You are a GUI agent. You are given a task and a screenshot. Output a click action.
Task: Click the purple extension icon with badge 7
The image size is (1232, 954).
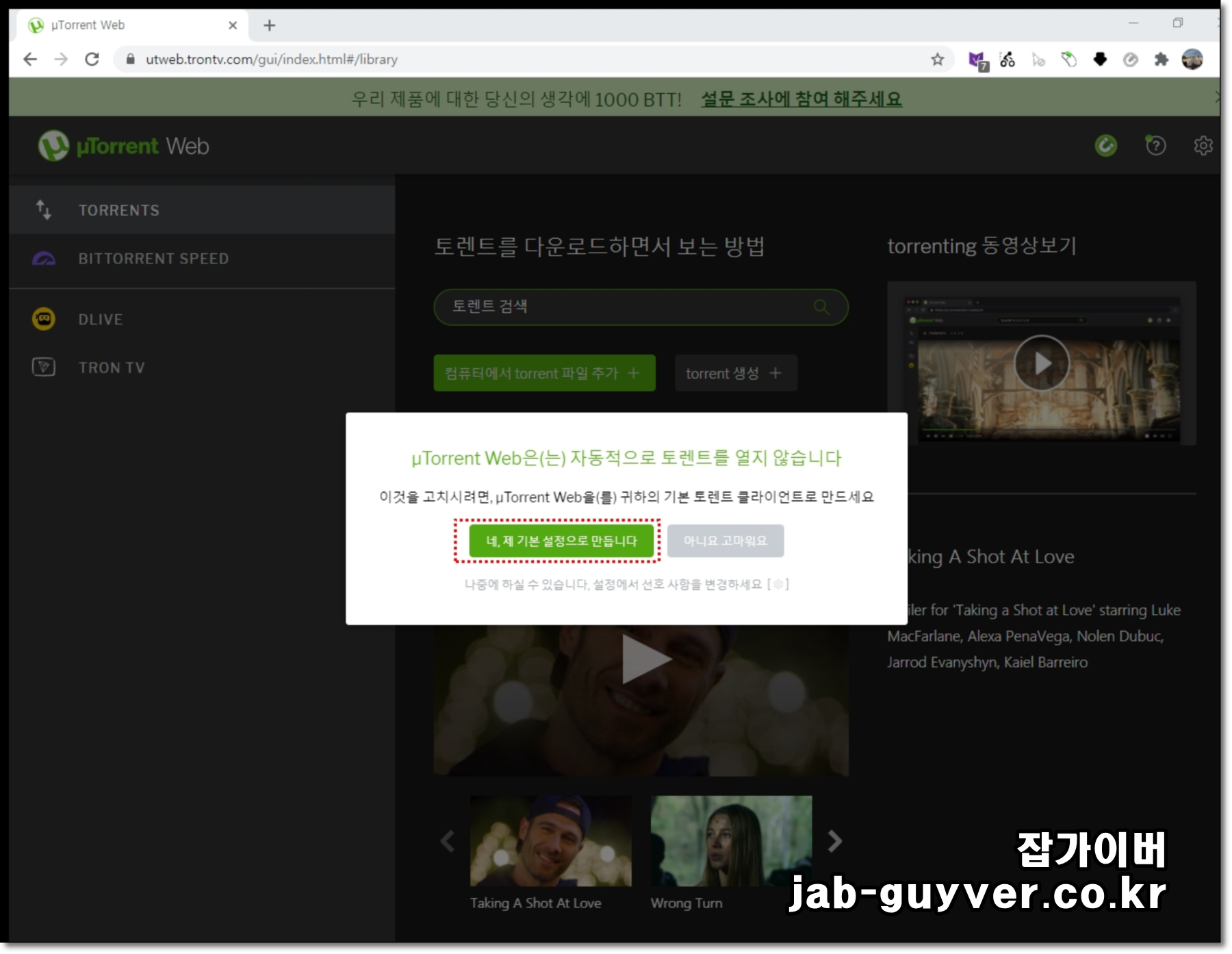(977, 61)
